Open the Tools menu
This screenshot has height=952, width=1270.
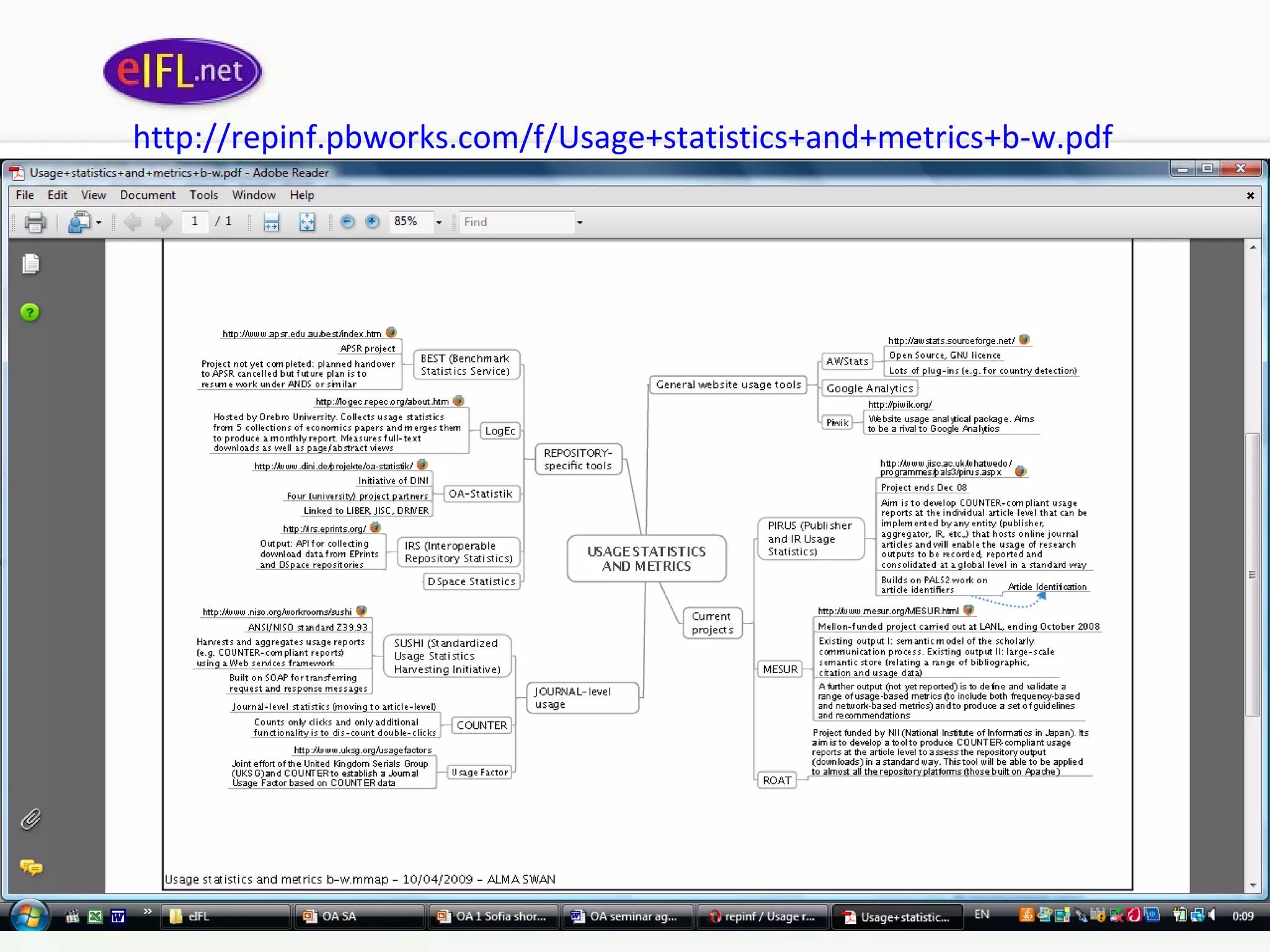pyautogui.click(x=203, y=195)
